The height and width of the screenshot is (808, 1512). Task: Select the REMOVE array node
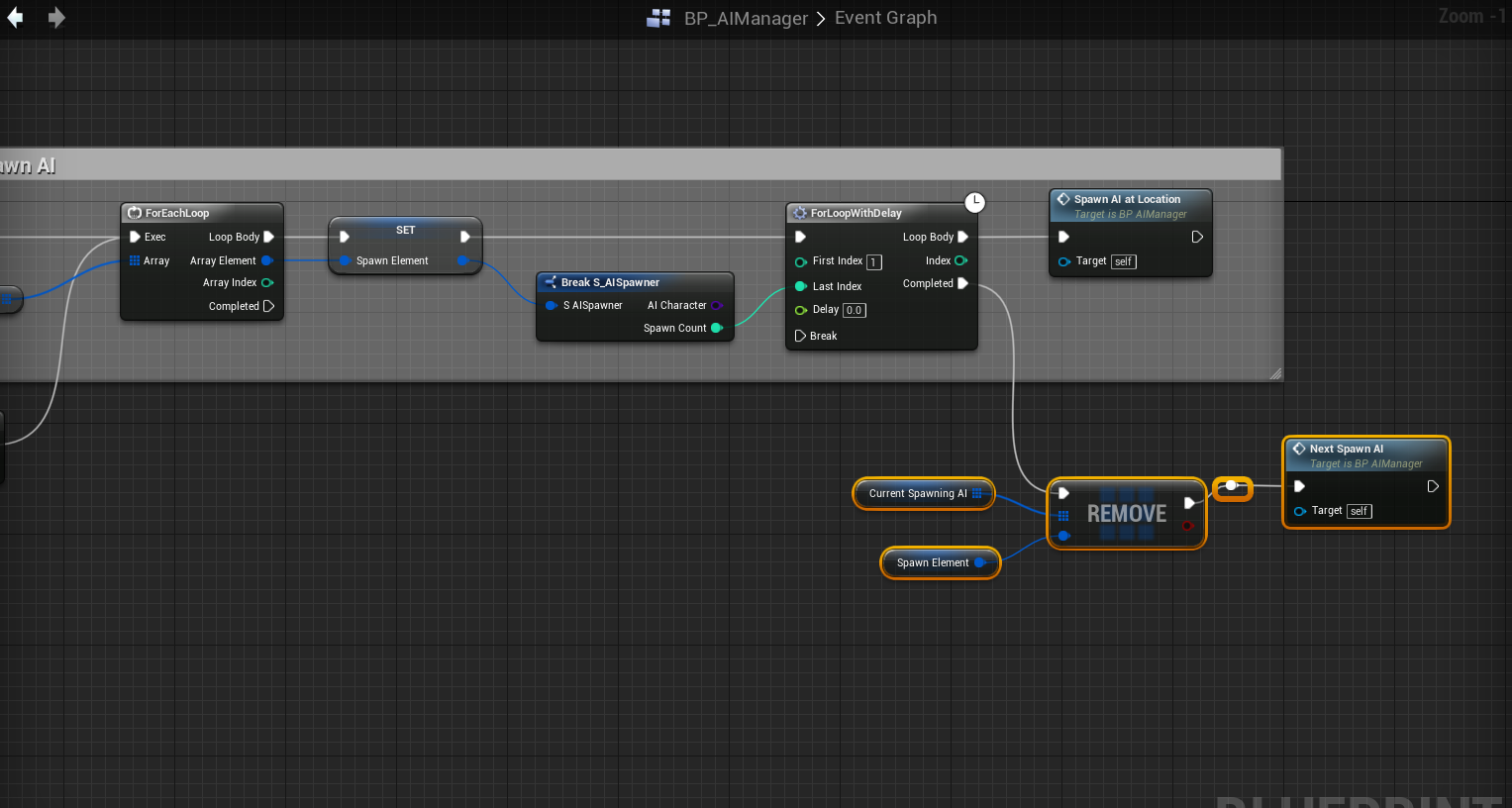pyautogui.click(x=1126, y=514)
